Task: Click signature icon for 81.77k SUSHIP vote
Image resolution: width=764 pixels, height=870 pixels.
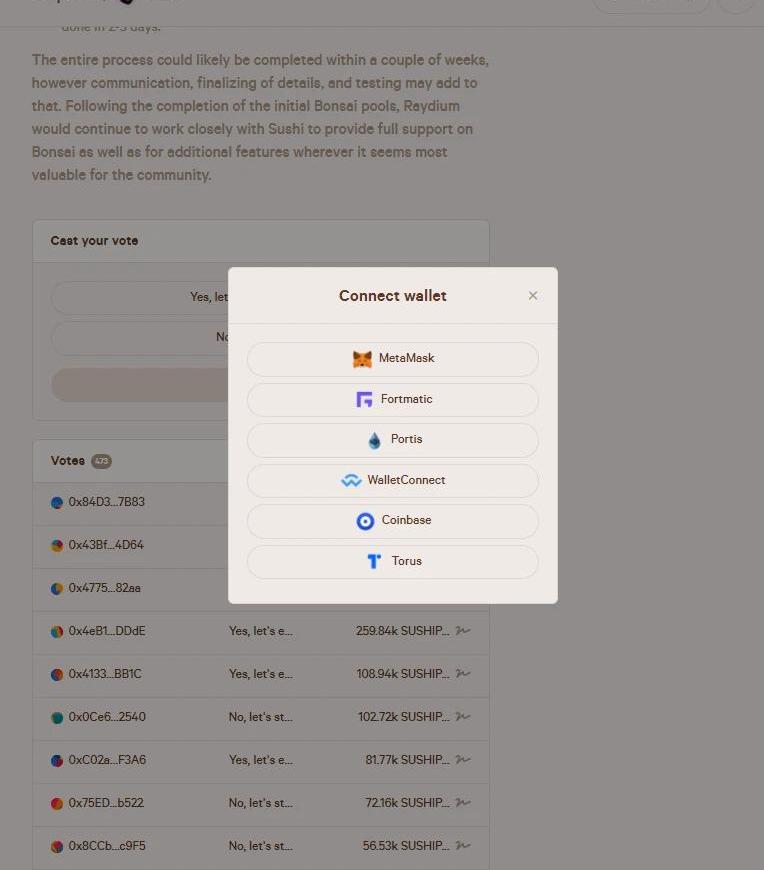Action: pos(463,760)
